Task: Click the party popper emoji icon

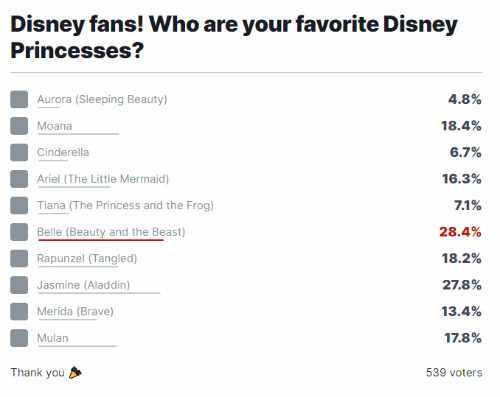Action: (75, 373)
